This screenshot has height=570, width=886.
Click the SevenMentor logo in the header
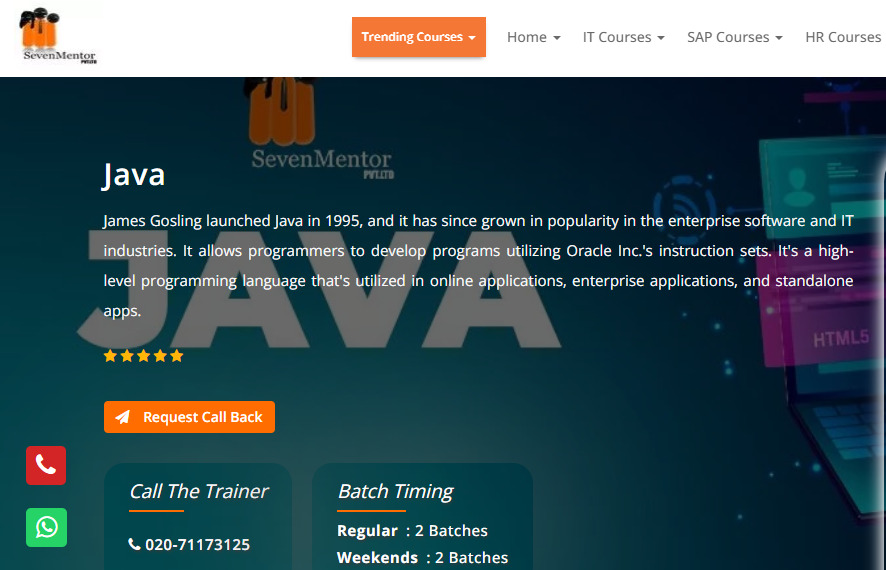(x=59, y=37)
